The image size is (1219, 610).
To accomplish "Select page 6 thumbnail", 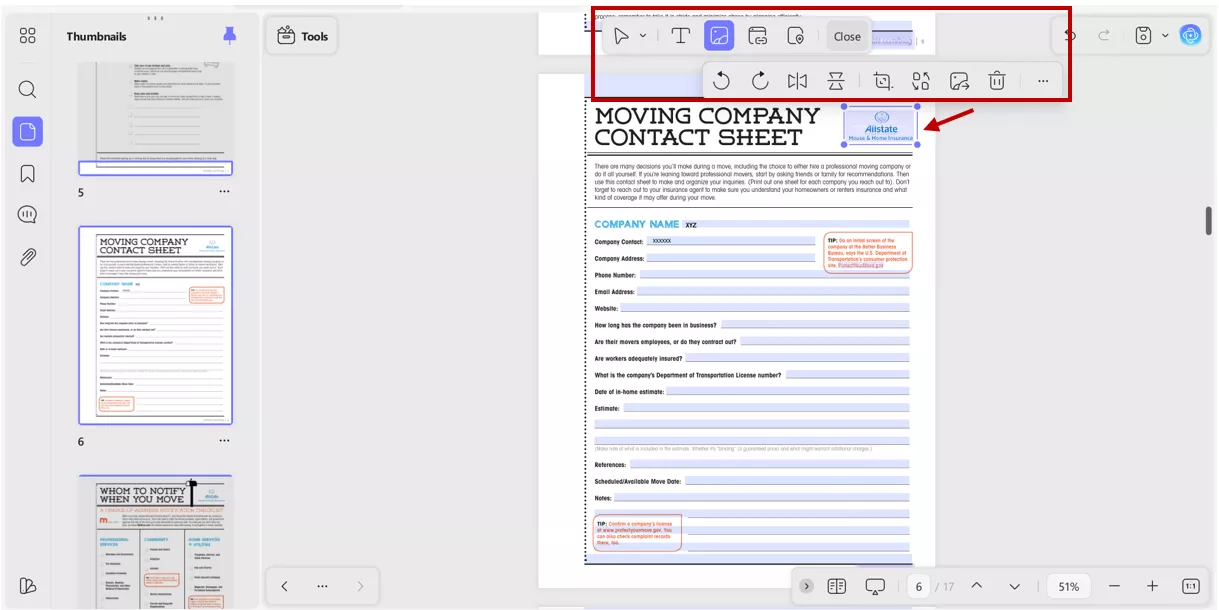I will tap(156, 325).
